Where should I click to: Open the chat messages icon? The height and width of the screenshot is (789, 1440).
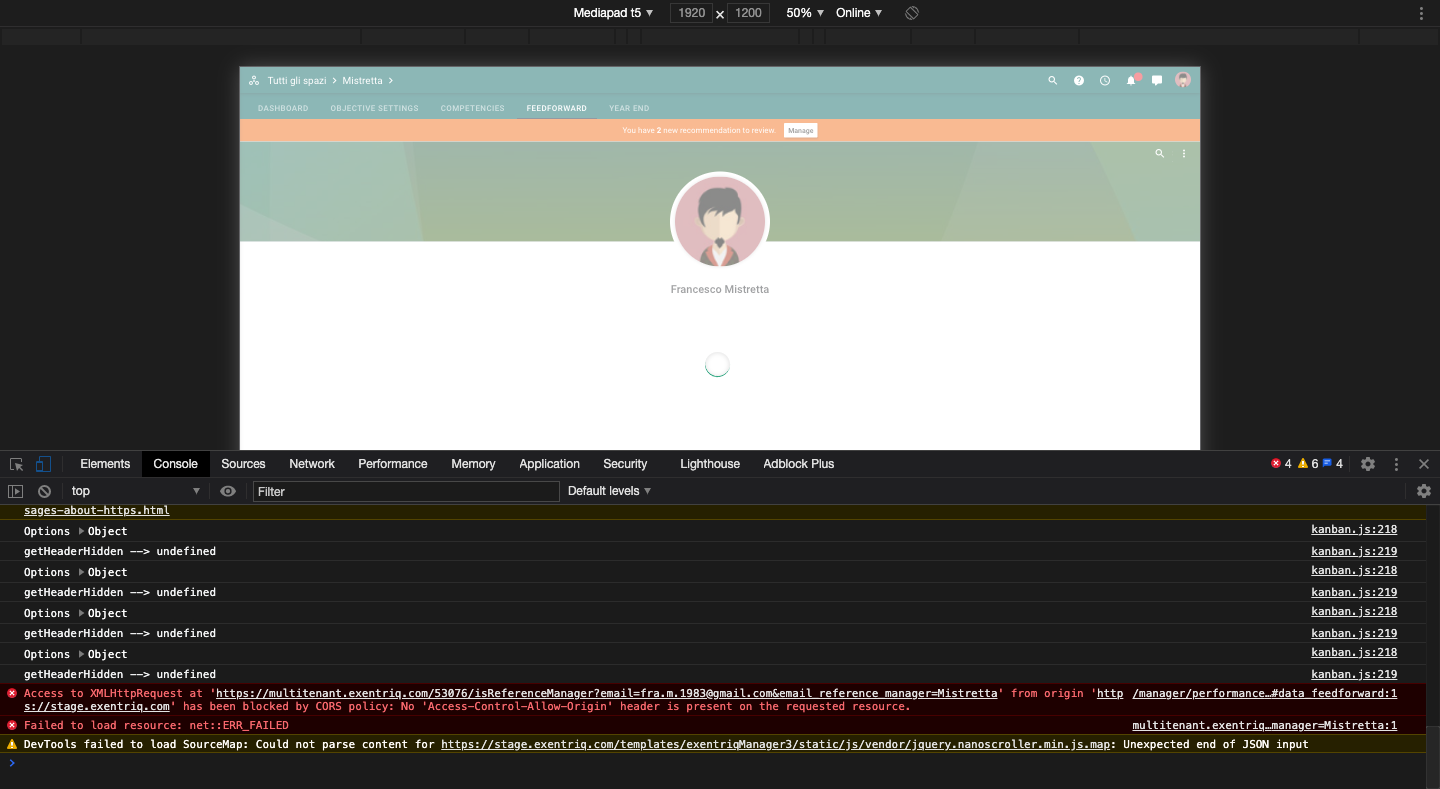click(x=1157, y=81)
